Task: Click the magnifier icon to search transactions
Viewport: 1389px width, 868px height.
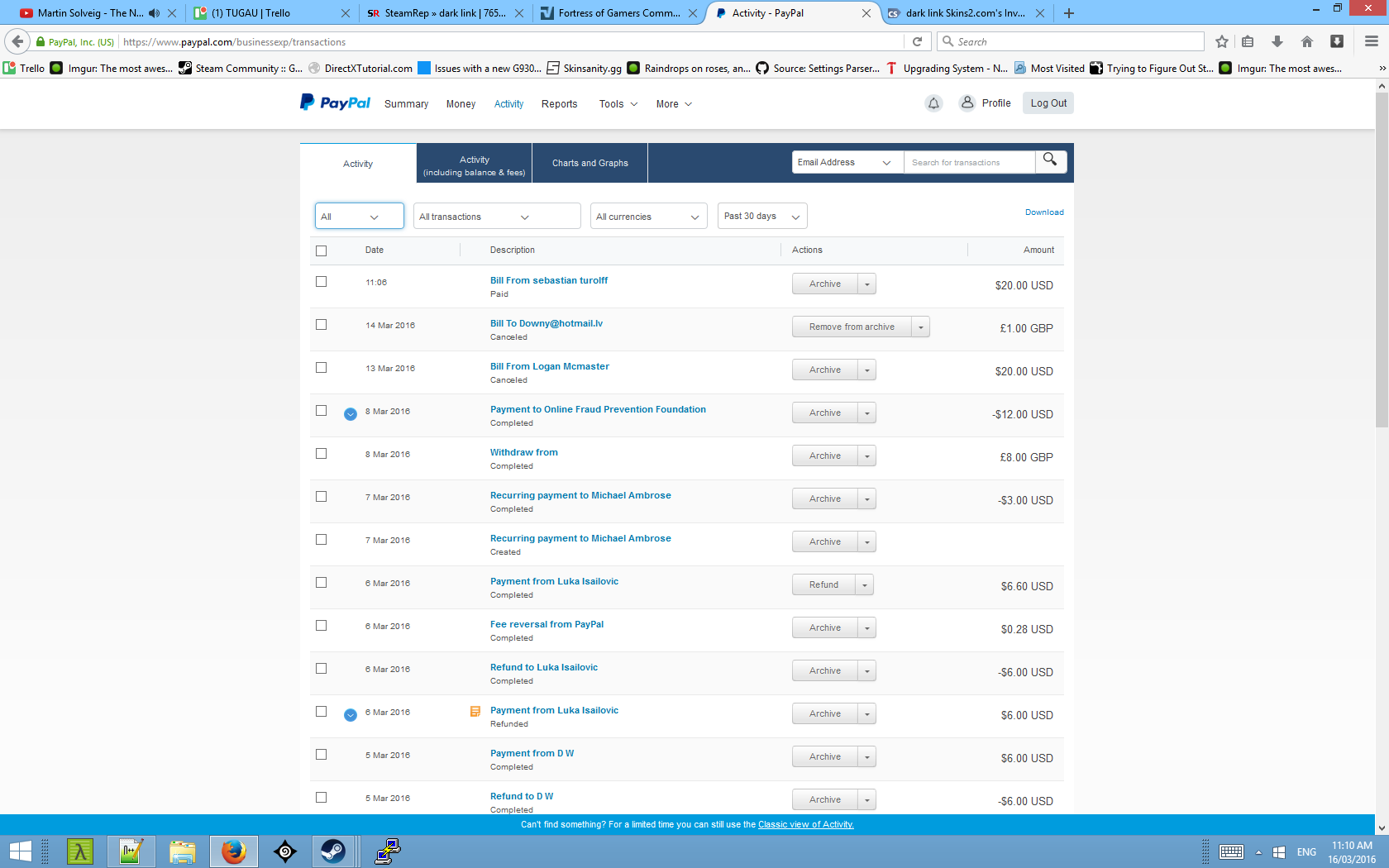Action: [x=1050, y=160]
